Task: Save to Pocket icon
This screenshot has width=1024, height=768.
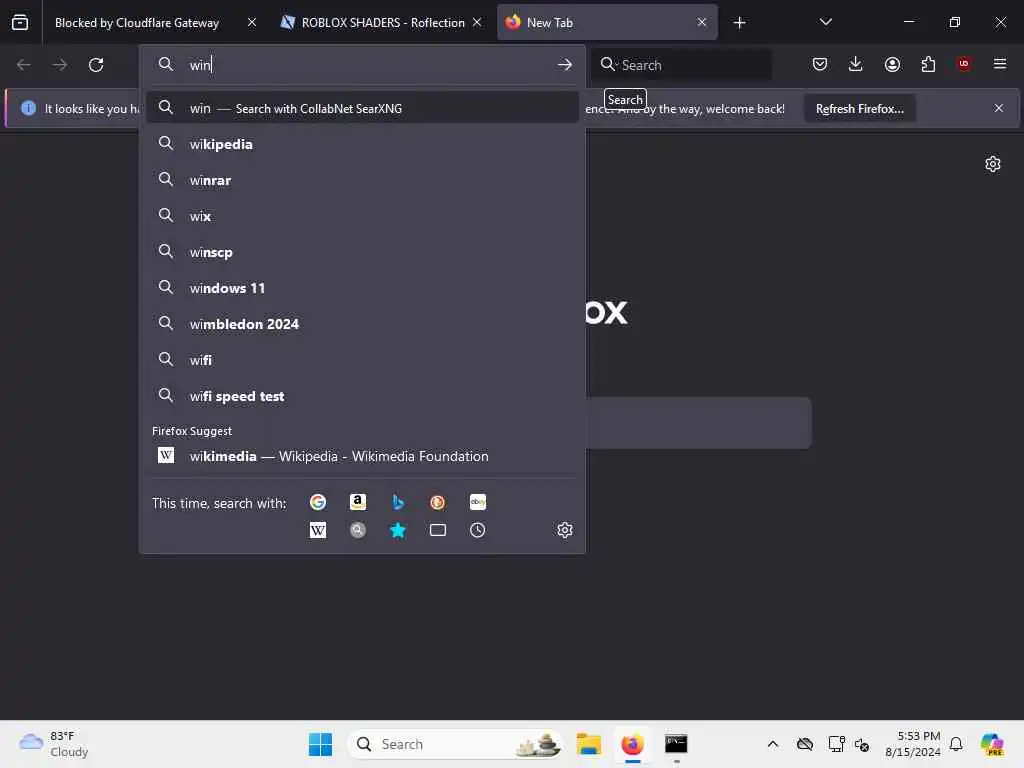Action: (820, 64)
